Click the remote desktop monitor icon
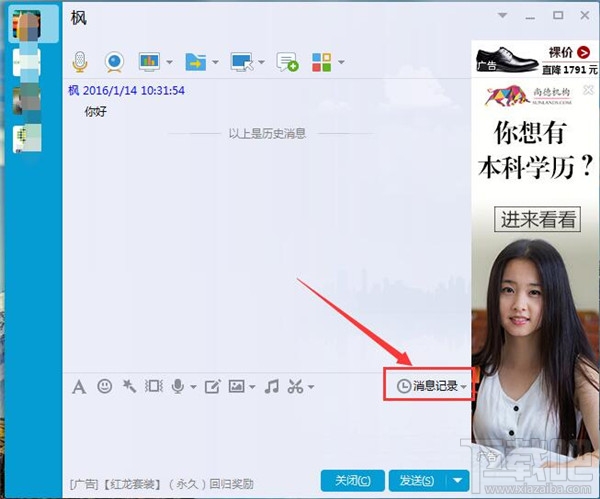 coord(242,62)
